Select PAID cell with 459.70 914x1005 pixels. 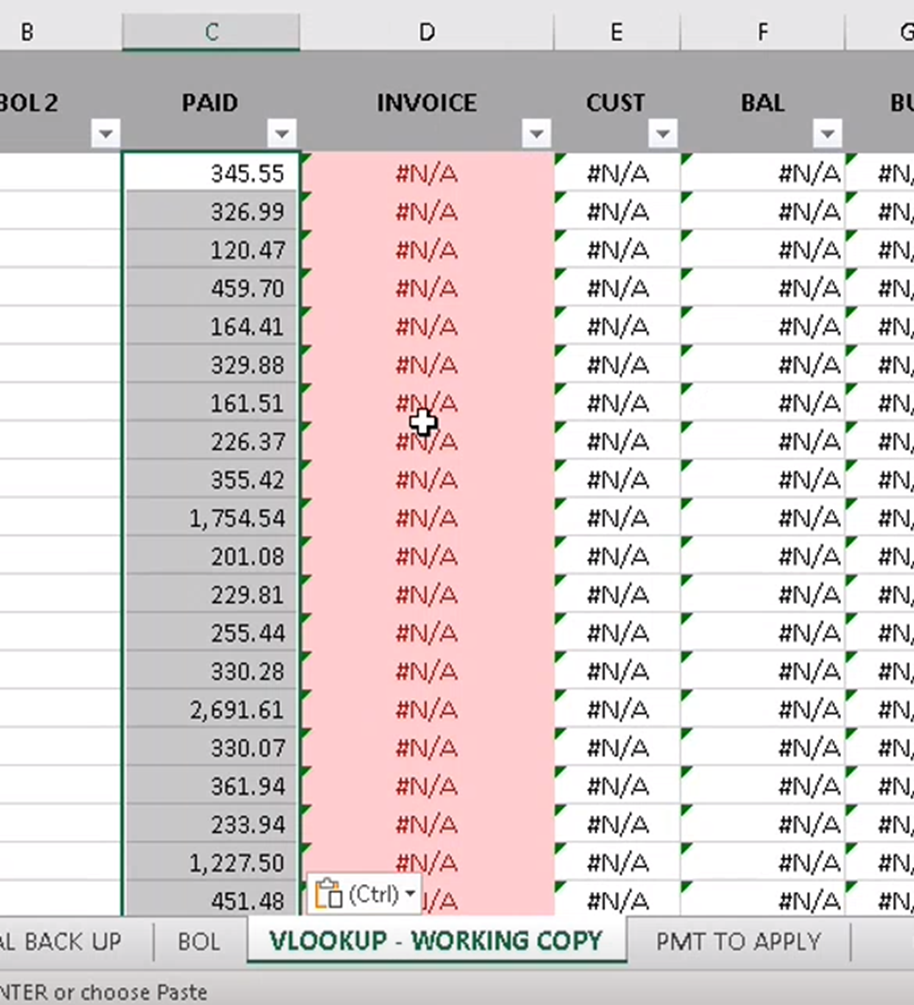coord(211,288)
